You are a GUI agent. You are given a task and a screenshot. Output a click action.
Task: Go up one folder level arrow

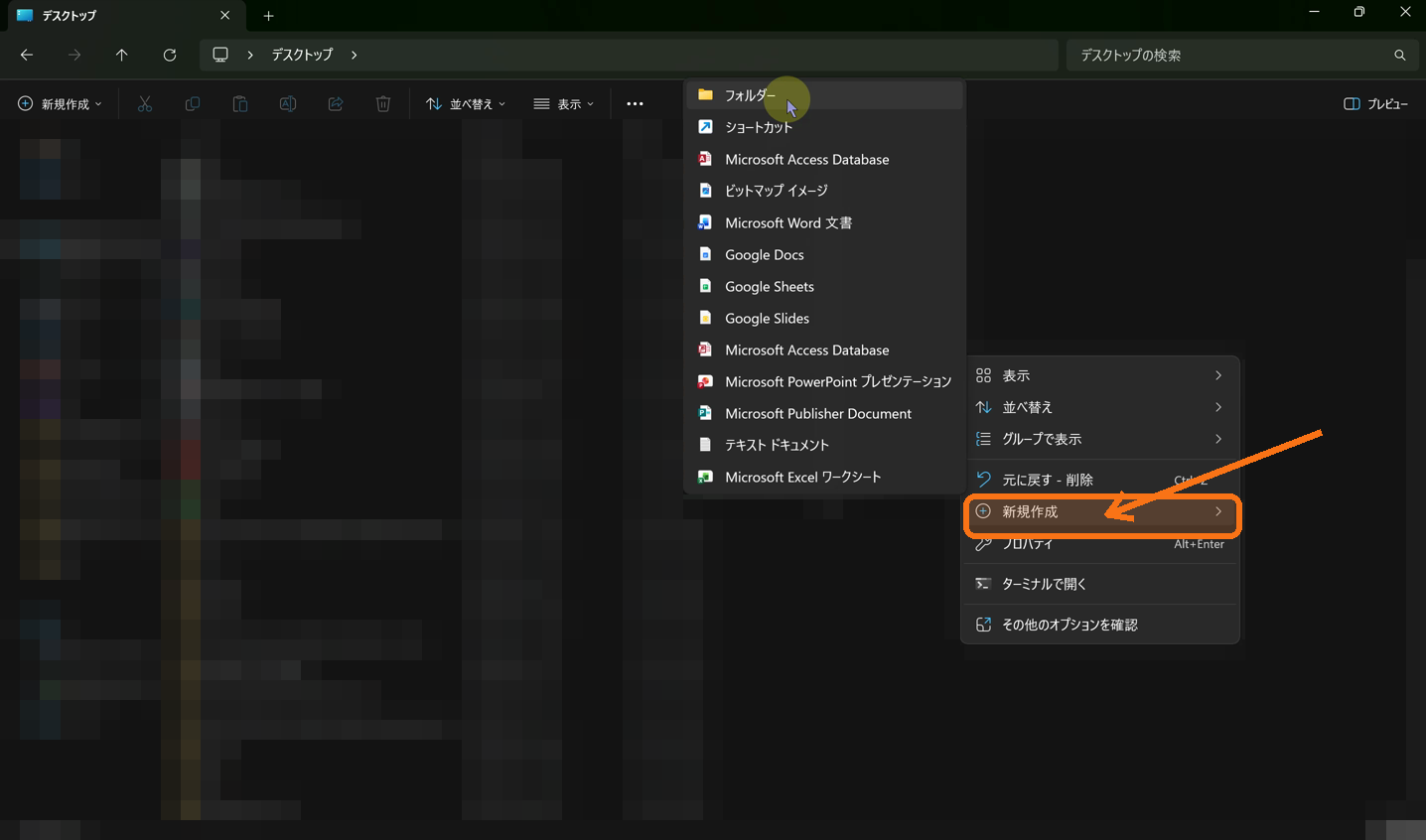[122, 55]
